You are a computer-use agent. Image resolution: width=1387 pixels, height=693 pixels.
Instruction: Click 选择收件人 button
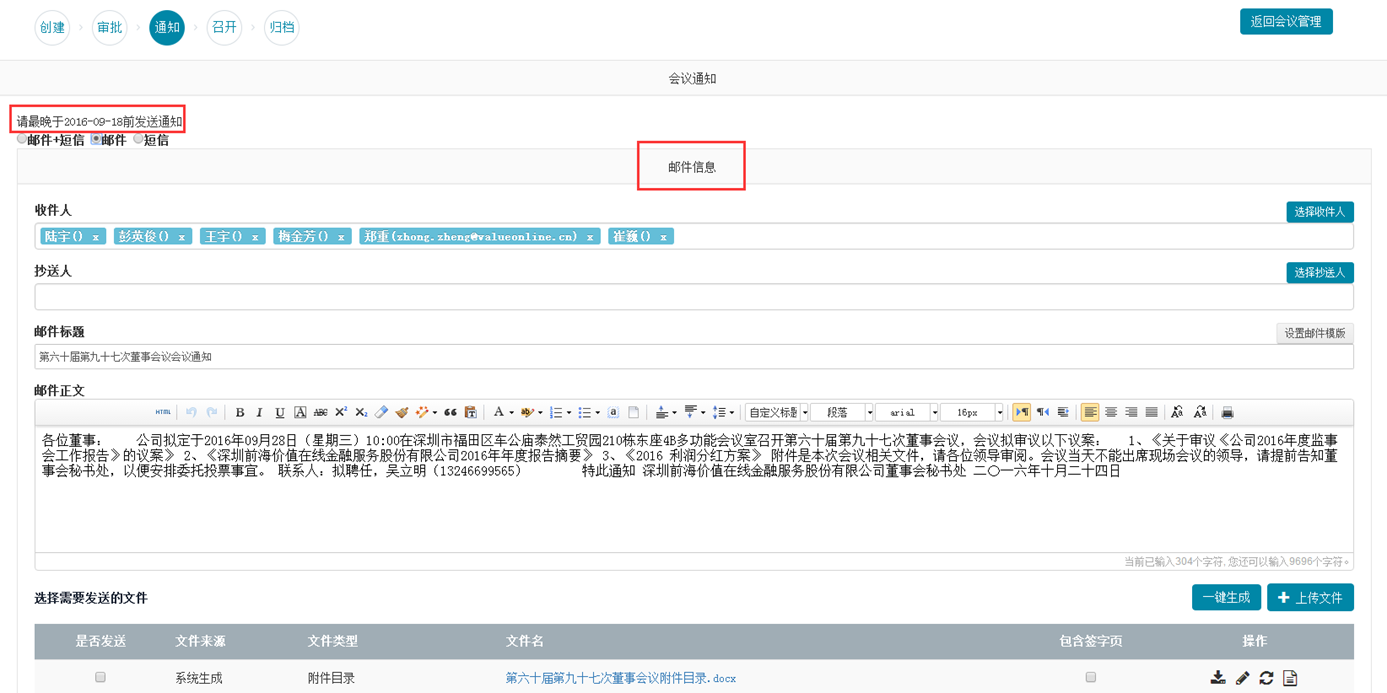pos(1320,212)
